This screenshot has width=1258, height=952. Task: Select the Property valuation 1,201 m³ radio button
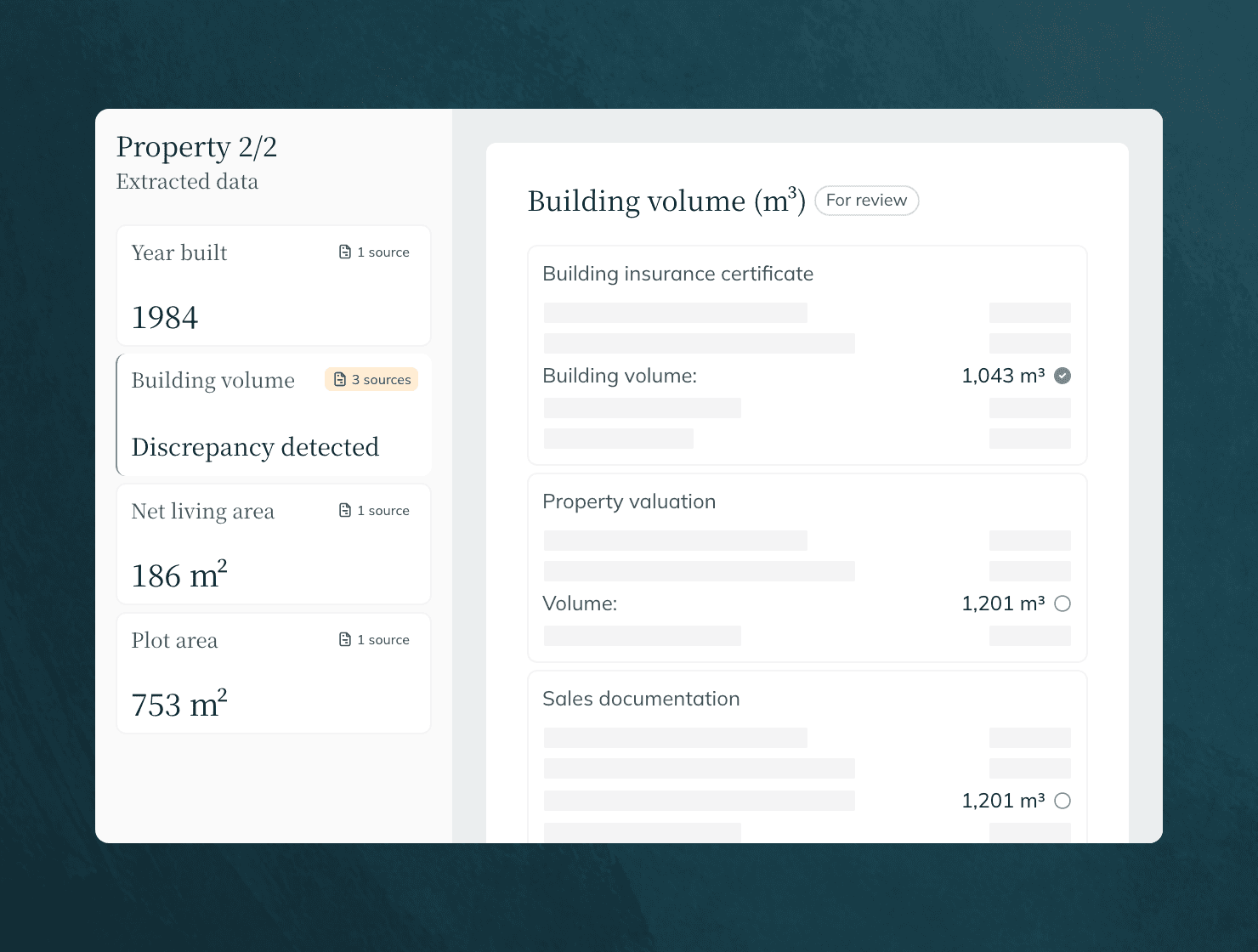[x=1062, y=603]
